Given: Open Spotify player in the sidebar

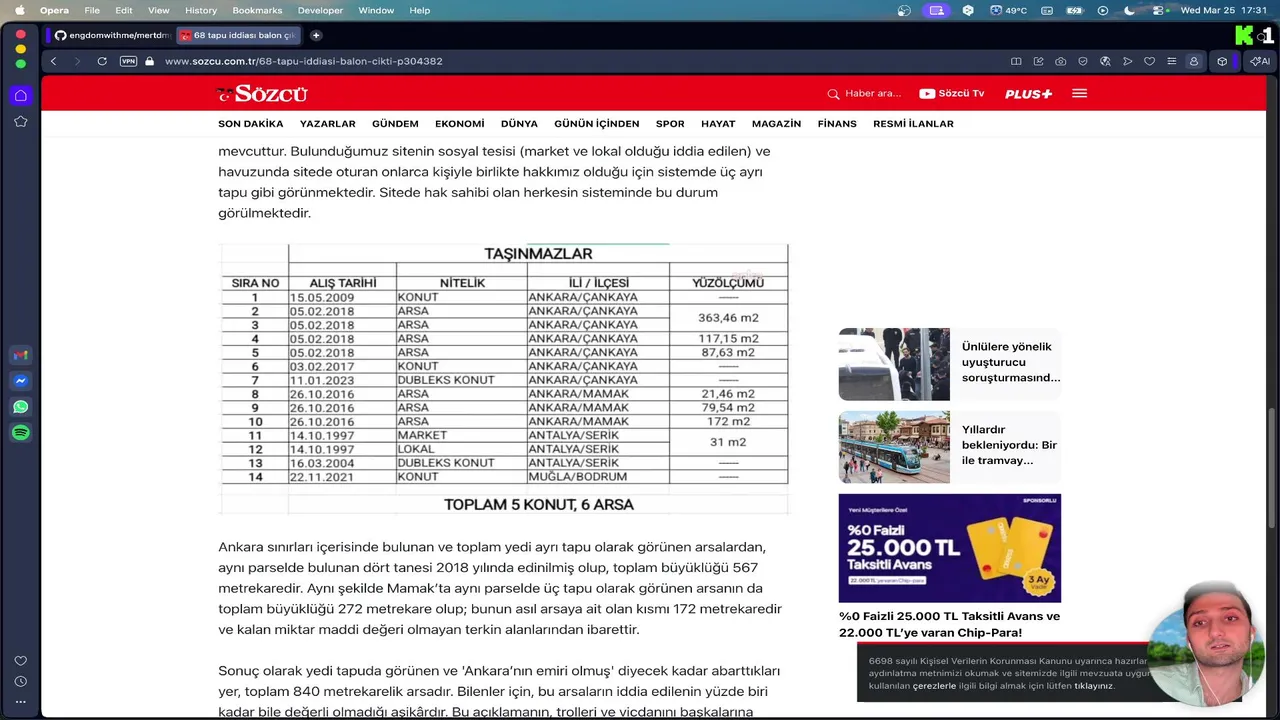Looking at the screenshot, I should pyautogui.click(x=20, y=433).
